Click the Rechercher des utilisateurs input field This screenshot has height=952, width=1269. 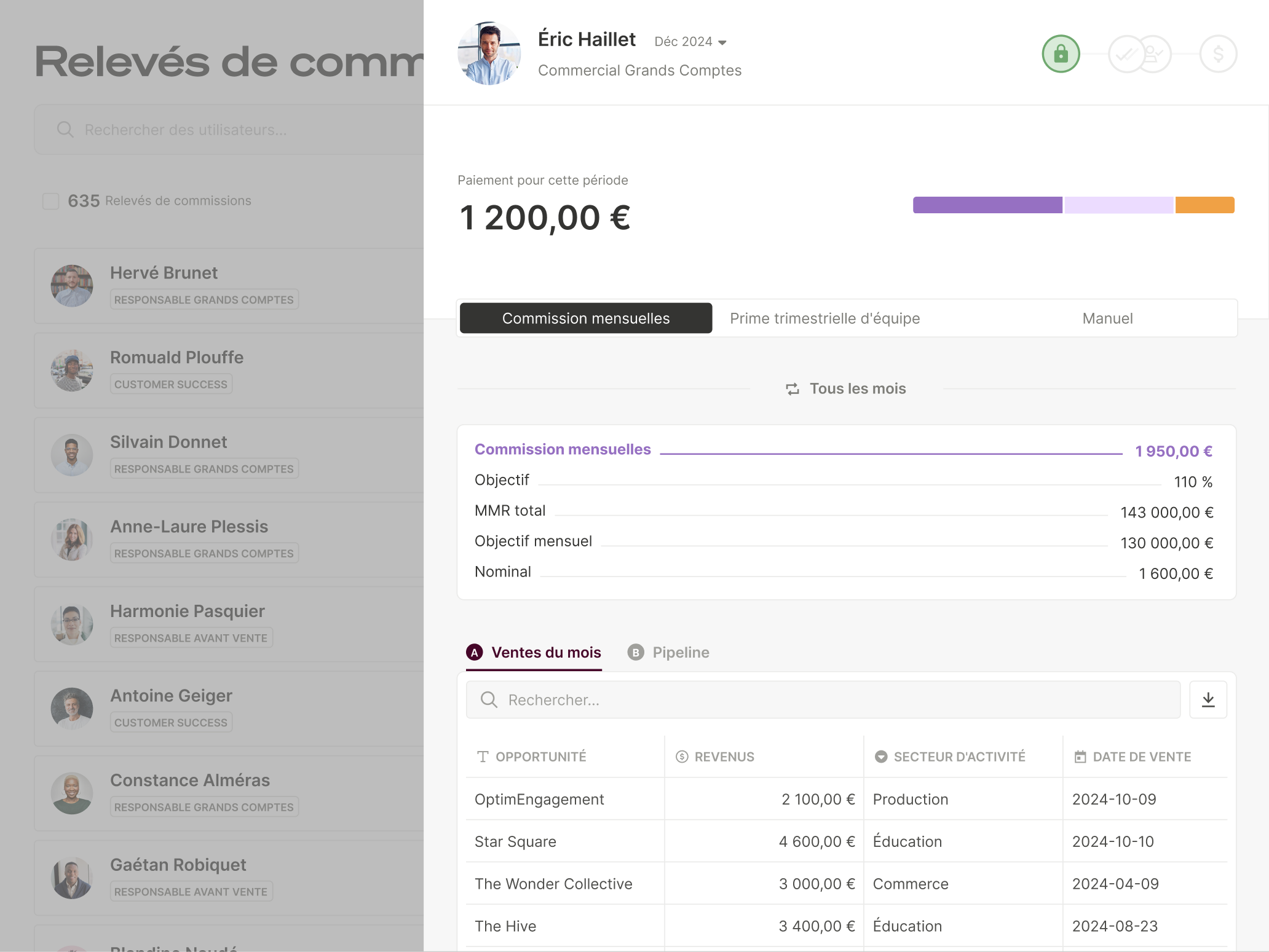[x=184, y=130]
